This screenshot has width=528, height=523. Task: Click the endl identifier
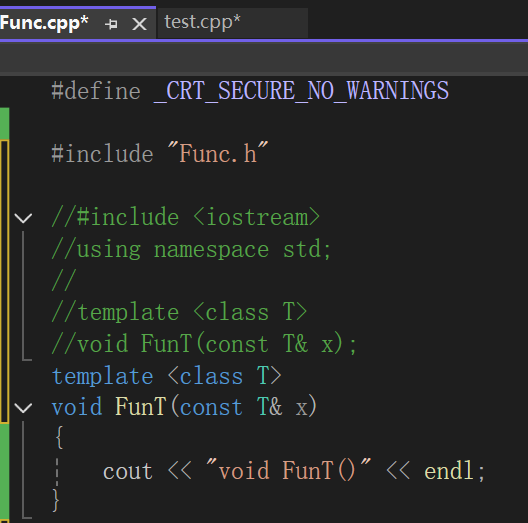449,470
